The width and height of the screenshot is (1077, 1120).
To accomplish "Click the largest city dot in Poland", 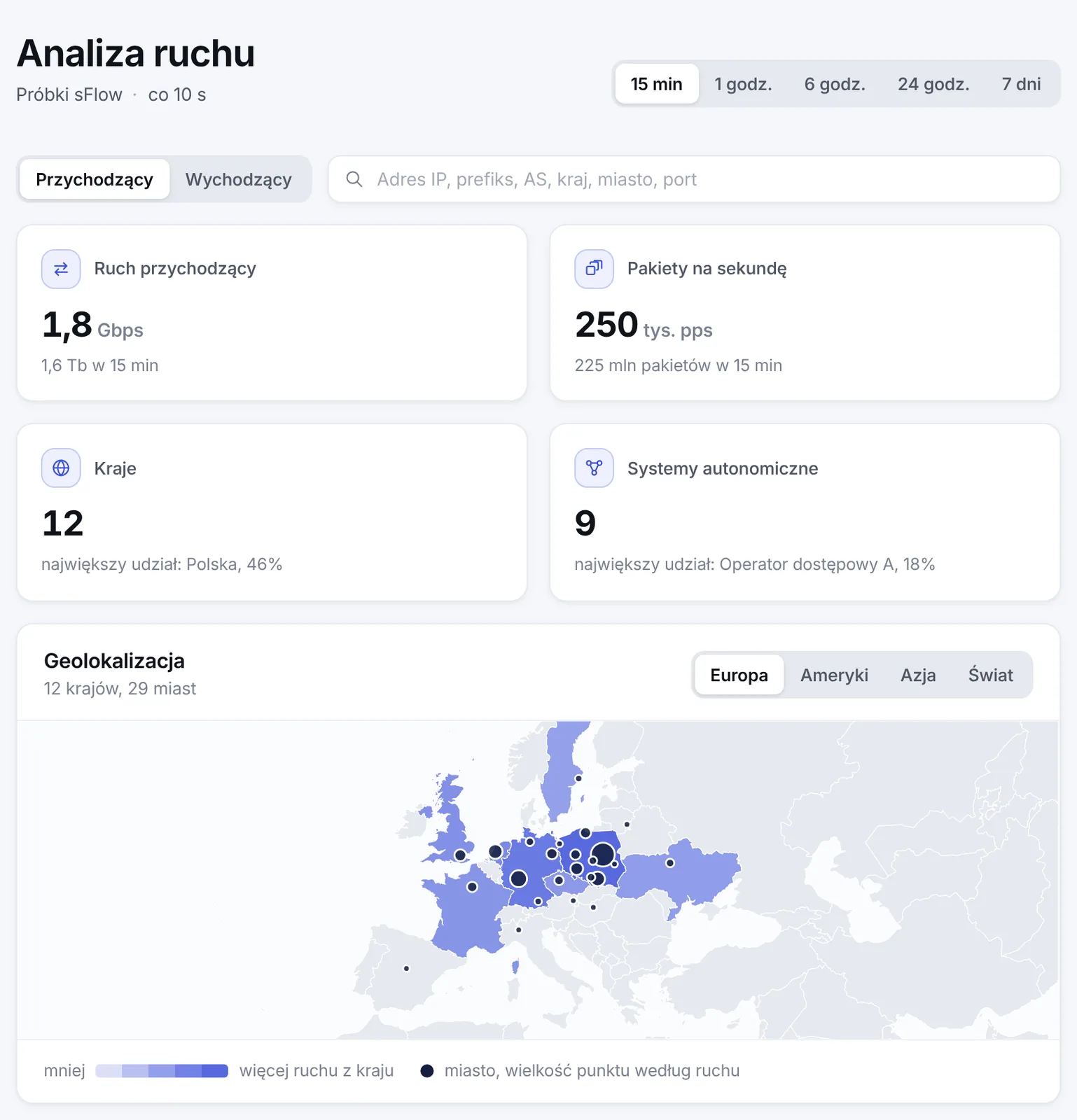I will click(x=603, y=855).
